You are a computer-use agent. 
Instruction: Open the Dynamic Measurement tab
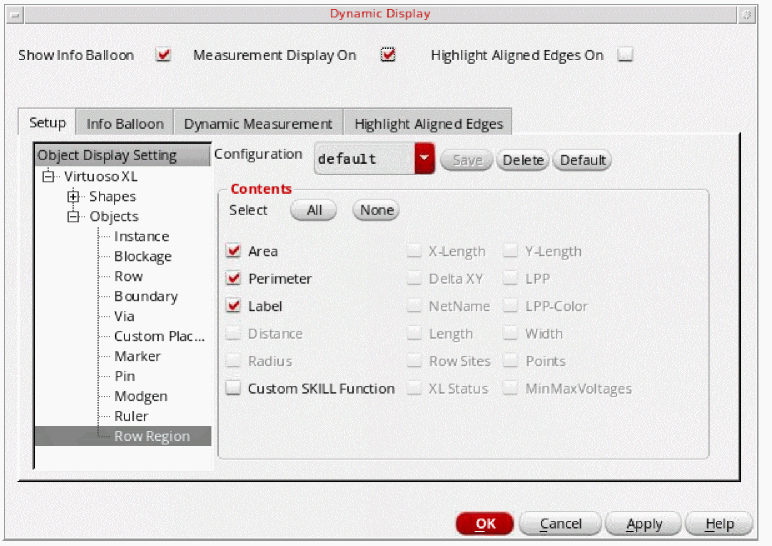click(x=258, y=124)
